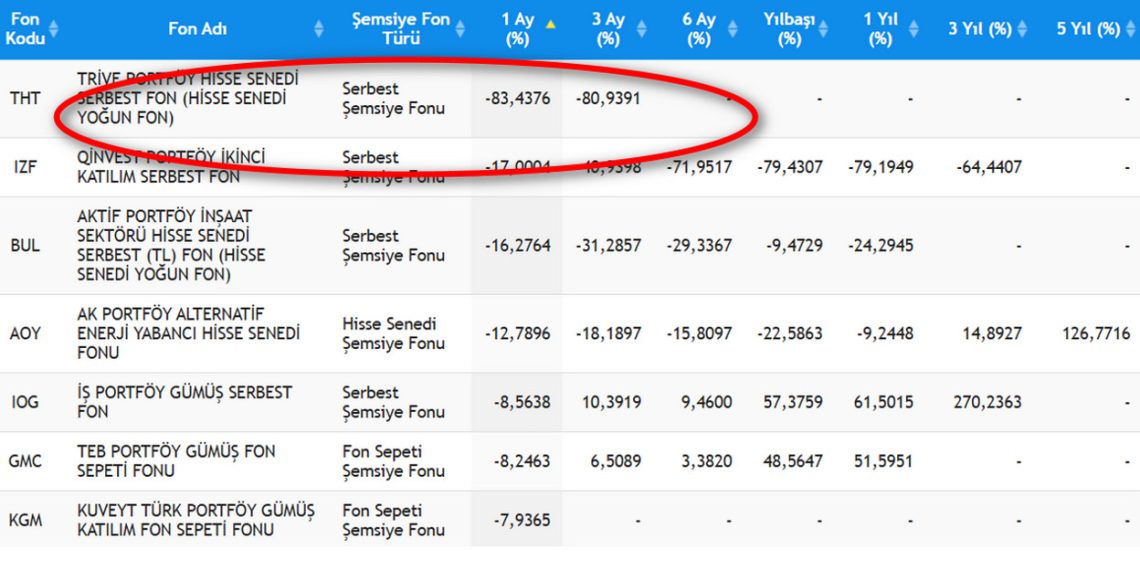Screen dimensions: 1140x570
Task: Click the -83,4376 one-month value
Action: [x=518, y=98]
